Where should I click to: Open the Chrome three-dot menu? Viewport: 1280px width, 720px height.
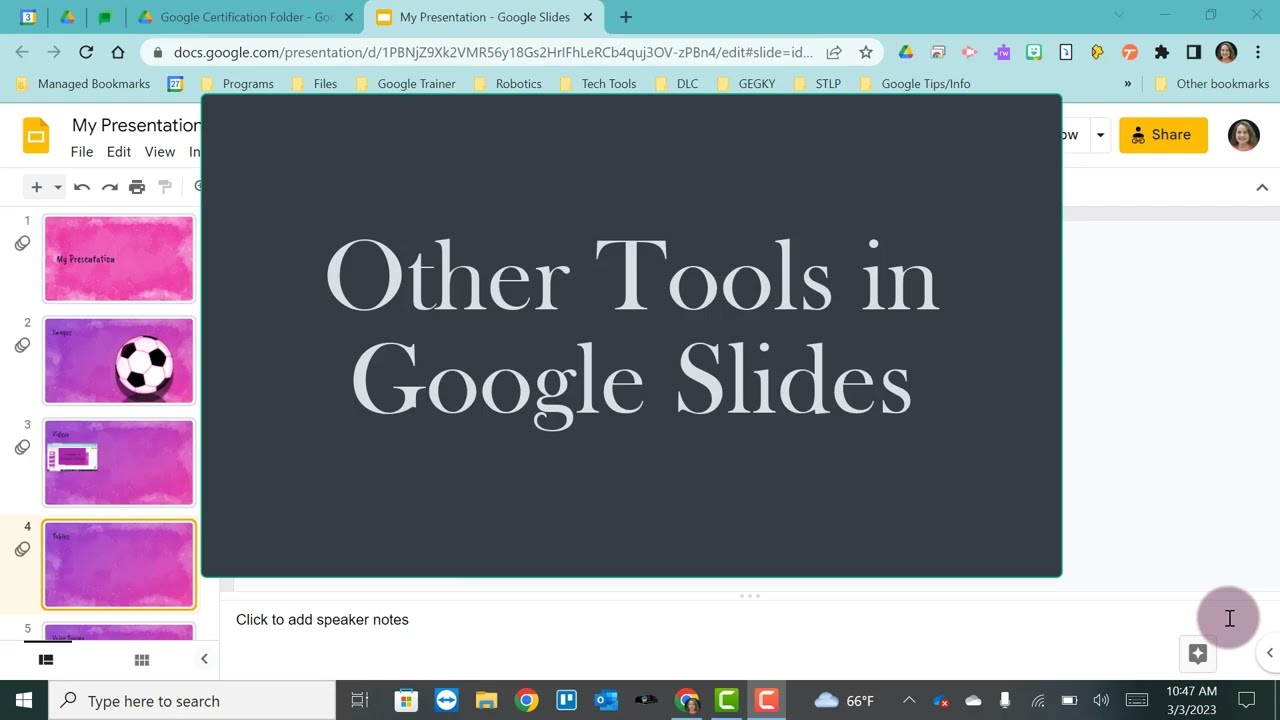(1257, 52)
